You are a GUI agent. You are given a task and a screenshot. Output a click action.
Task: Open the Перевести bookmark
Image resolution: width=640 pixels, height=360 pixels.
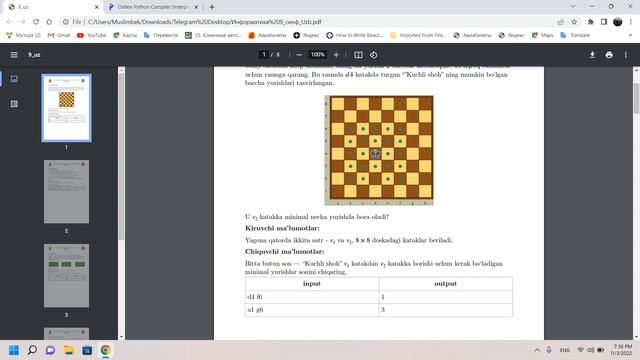click(x=161, y=35)
